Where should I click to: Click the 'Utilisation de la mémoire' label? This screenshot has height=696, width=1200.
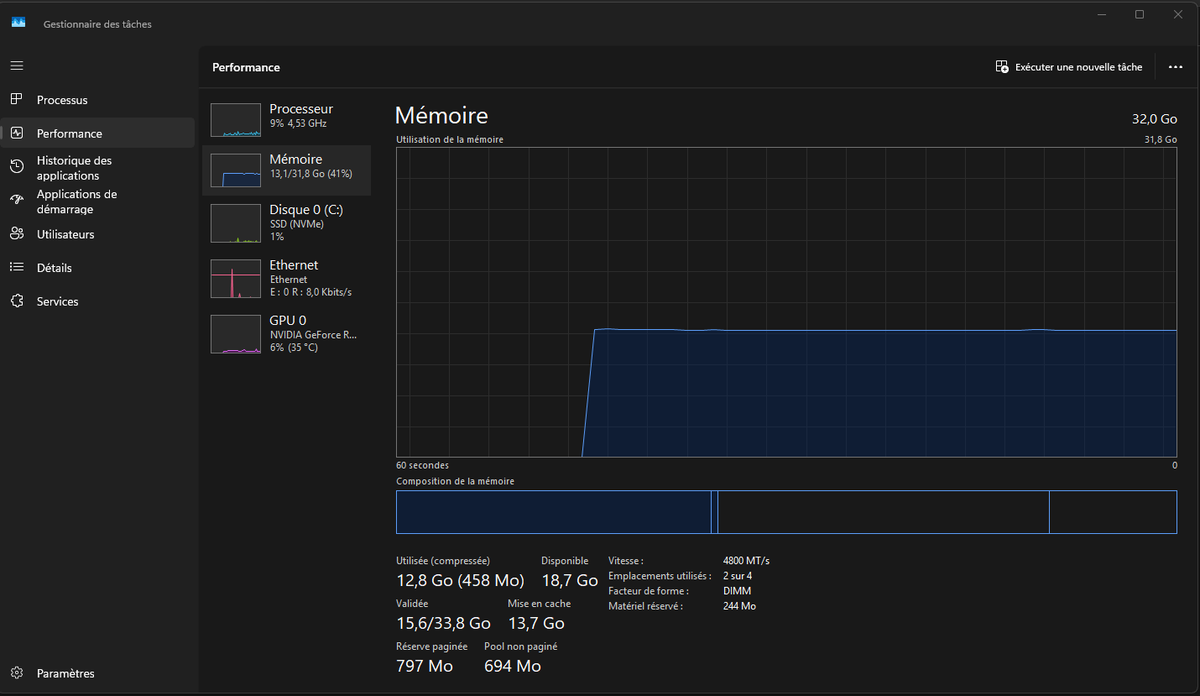pyautogui.click(x=450, y=140)
